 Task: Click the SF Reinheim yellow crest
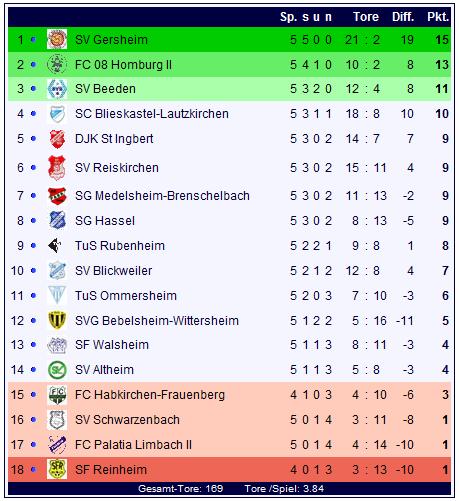pyautogui.click(x=57, y=469)
